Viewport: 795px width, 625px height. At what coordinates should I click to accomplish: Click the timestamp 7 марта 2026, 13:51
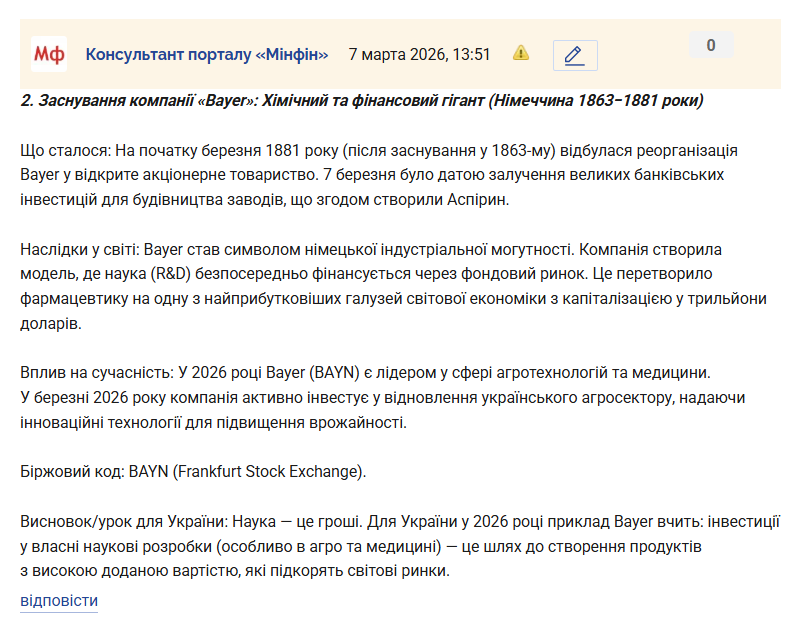click(x=419, y=54)
